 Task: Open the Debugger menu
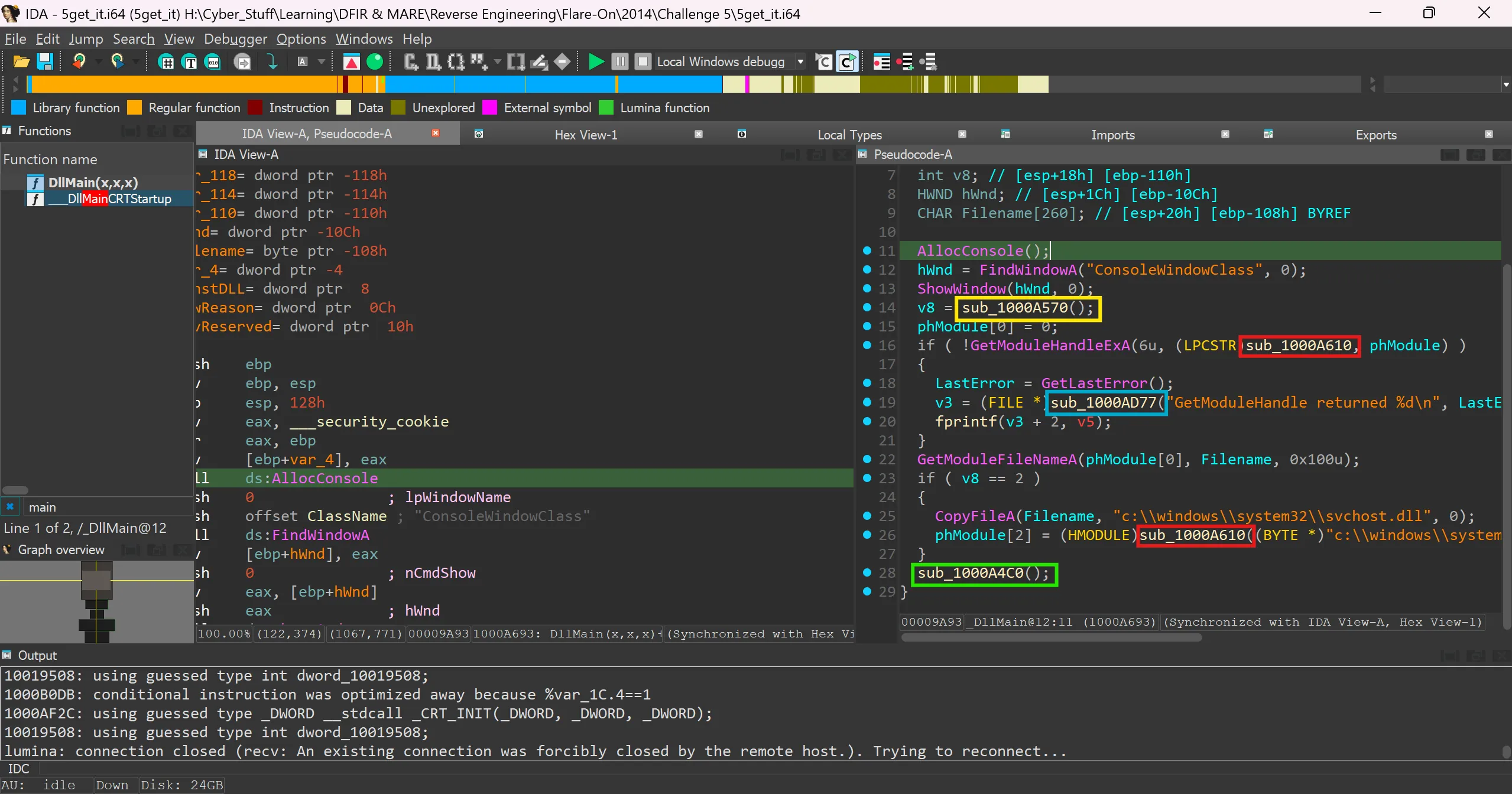(235, 39)
